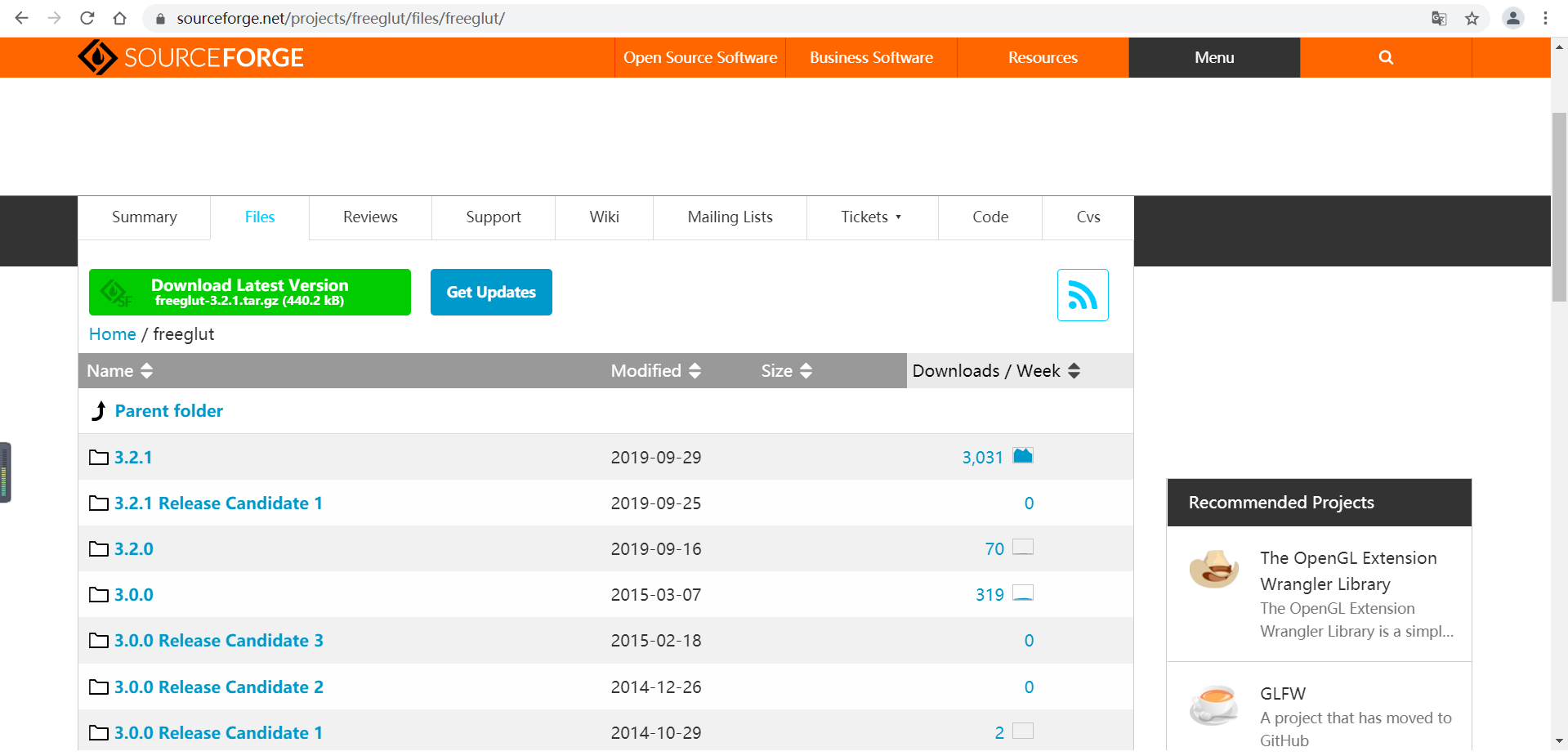Open the GLFW recommended project

pos(1283,693)
